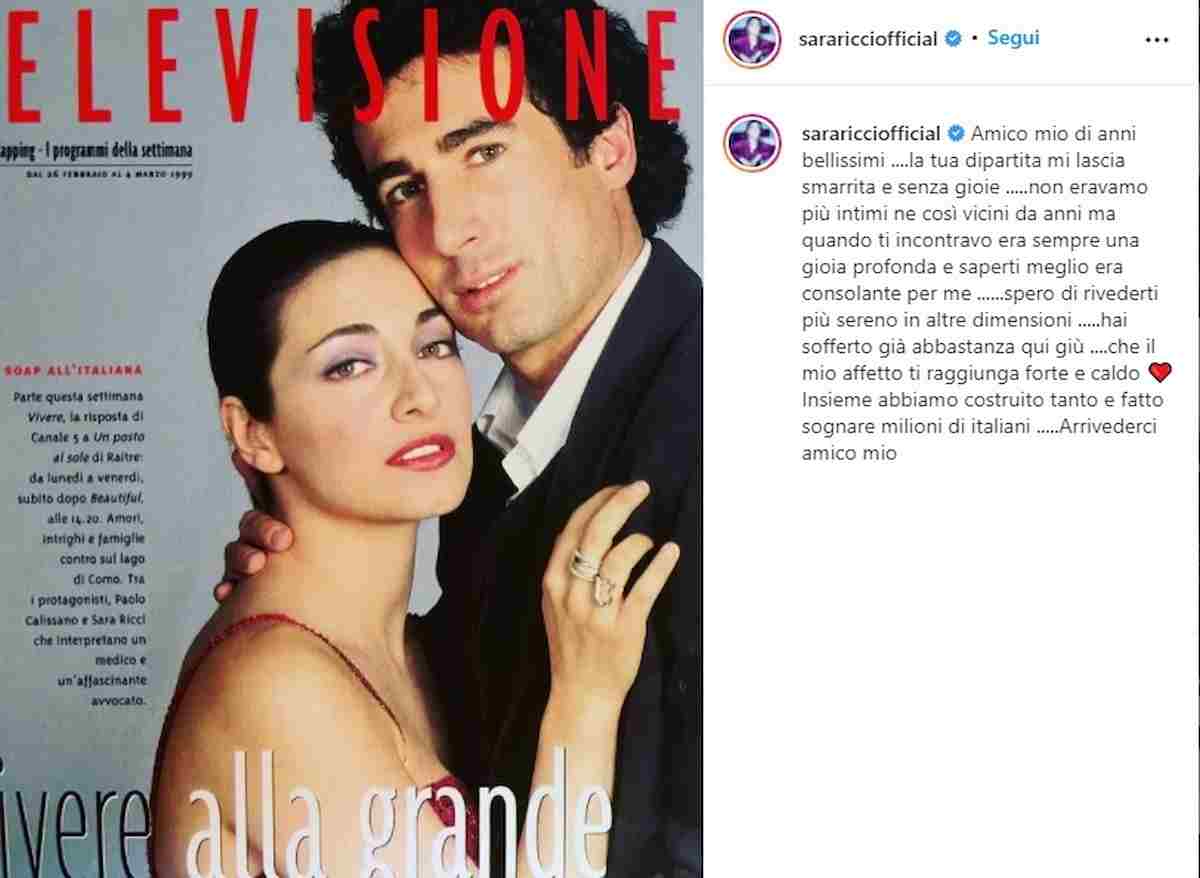Viewport: 1200px width, 878px height.
Task: Open sarariccioofficial profile from the caption username
Action: (869, 133)
